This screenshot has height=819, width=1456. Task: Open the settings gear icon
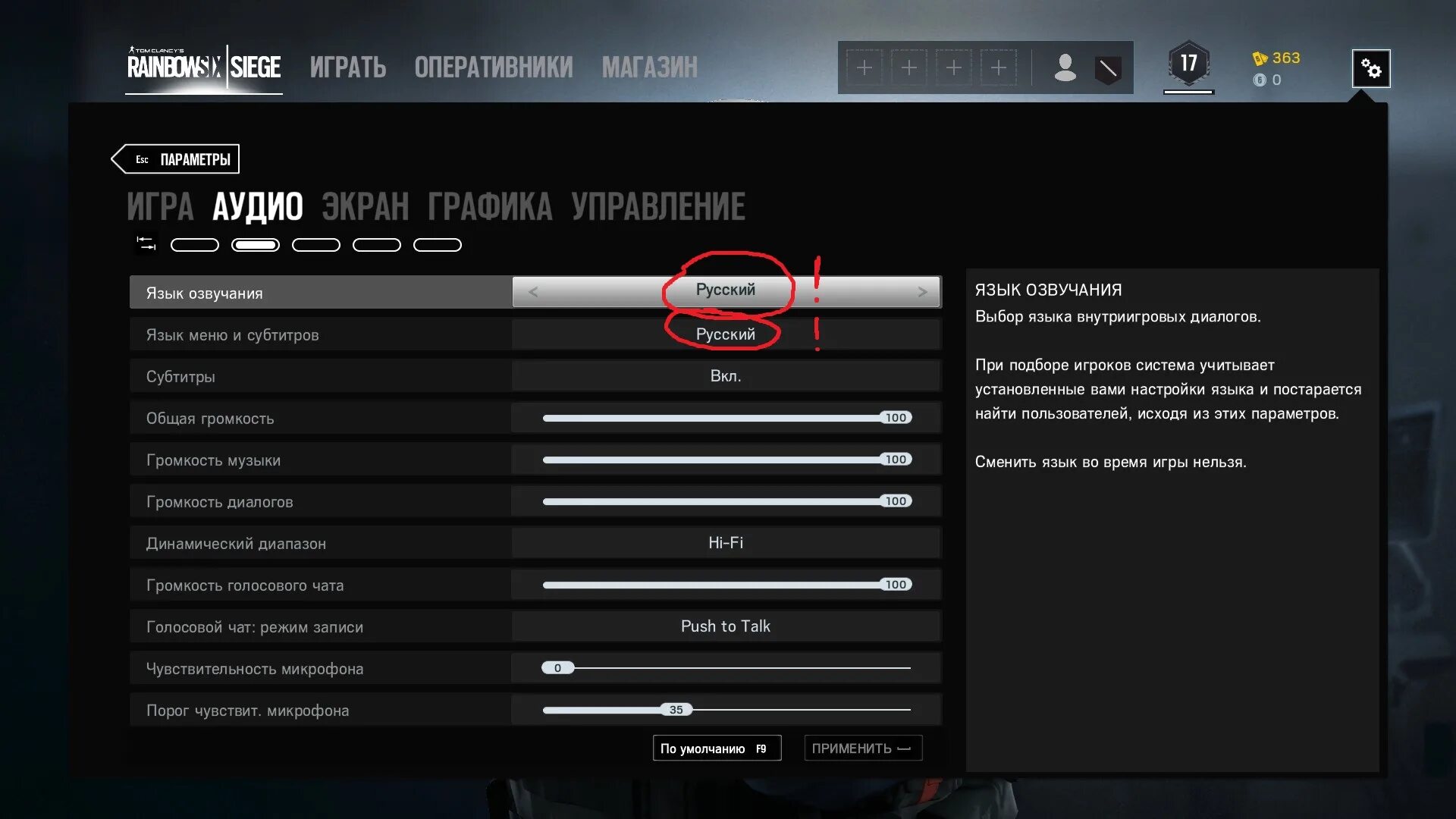tap(1370, 69)
